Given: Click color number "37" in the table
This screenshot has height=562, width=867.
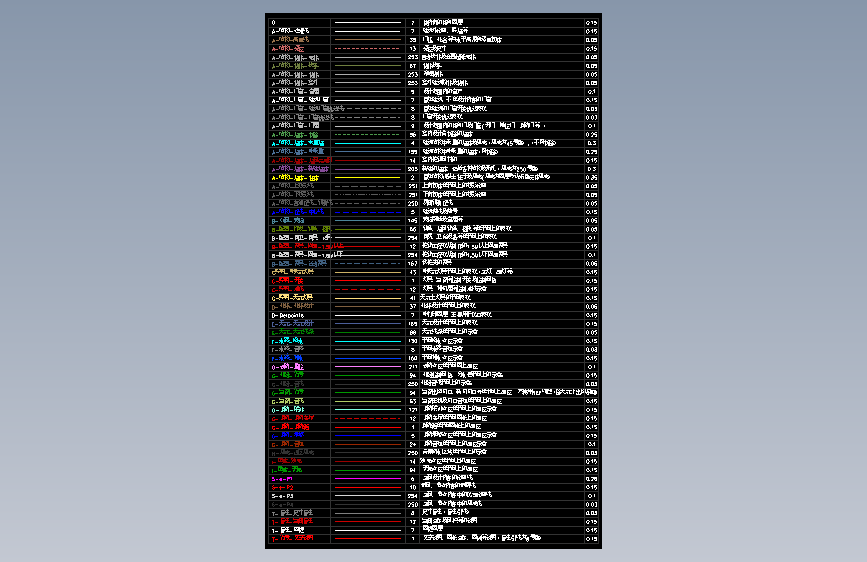Looking at the screenshot, I should (x=412, y=306).
